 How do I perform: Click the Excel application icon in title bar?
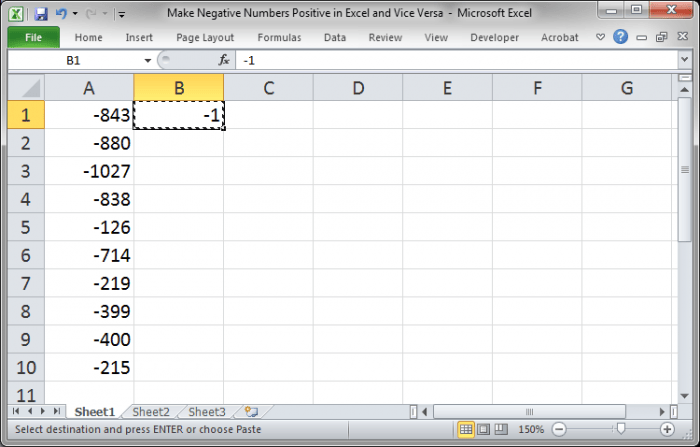[16, 14]
